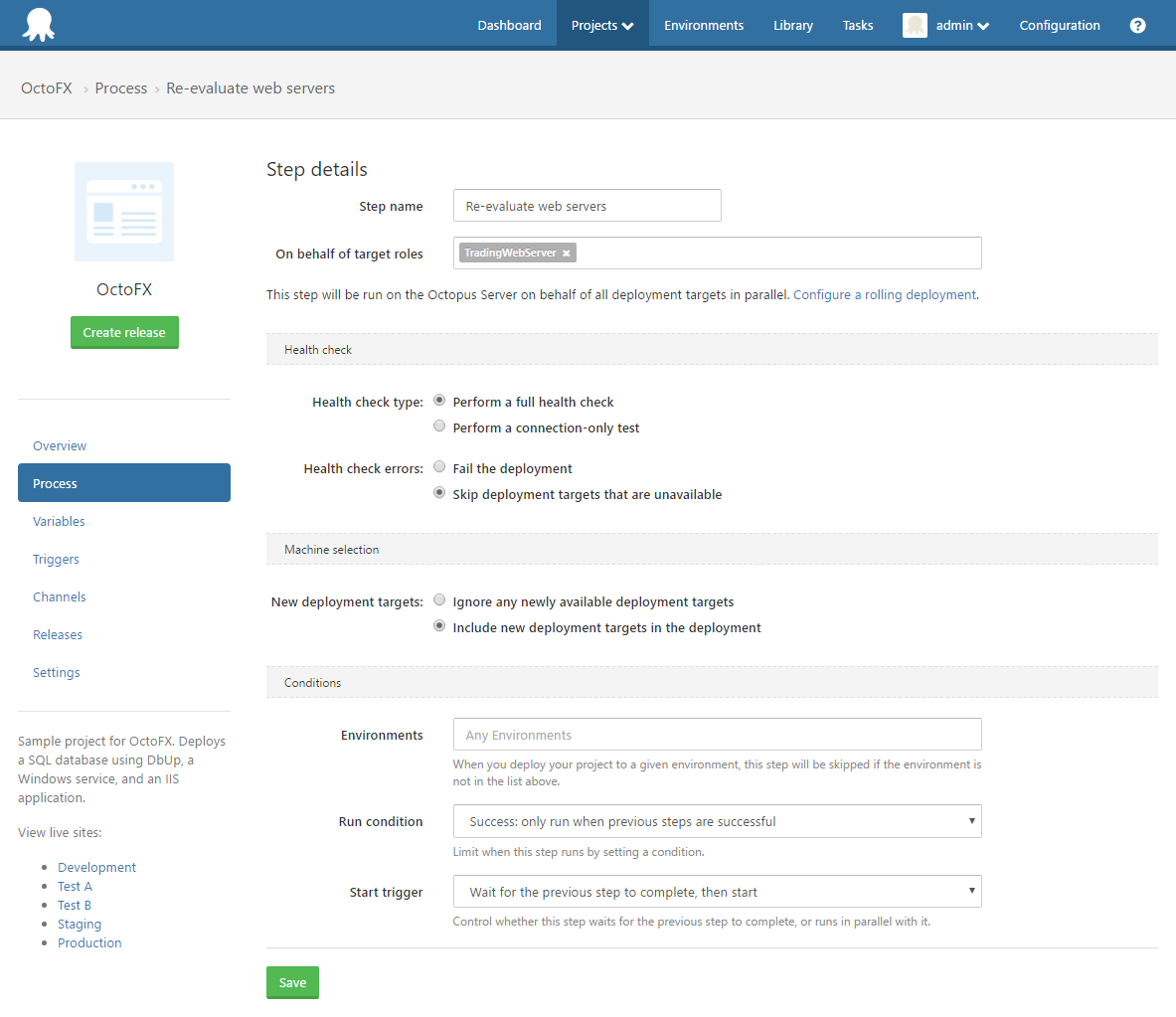Open the Channels sidebar item
The width and height of the screenshot is (1176, 1017).
pos(60,597)
